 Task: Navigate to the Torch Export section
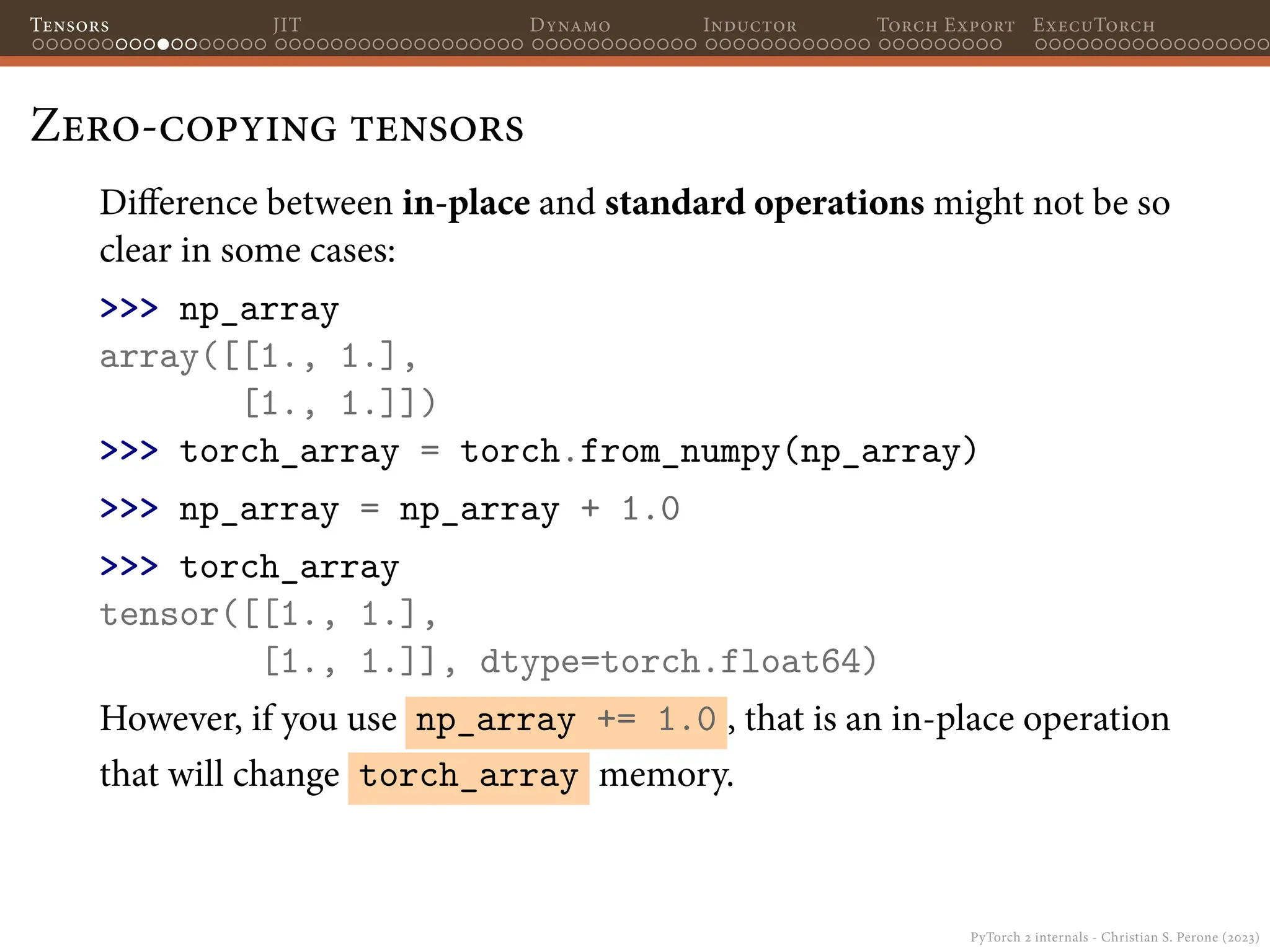pos(946,25)
